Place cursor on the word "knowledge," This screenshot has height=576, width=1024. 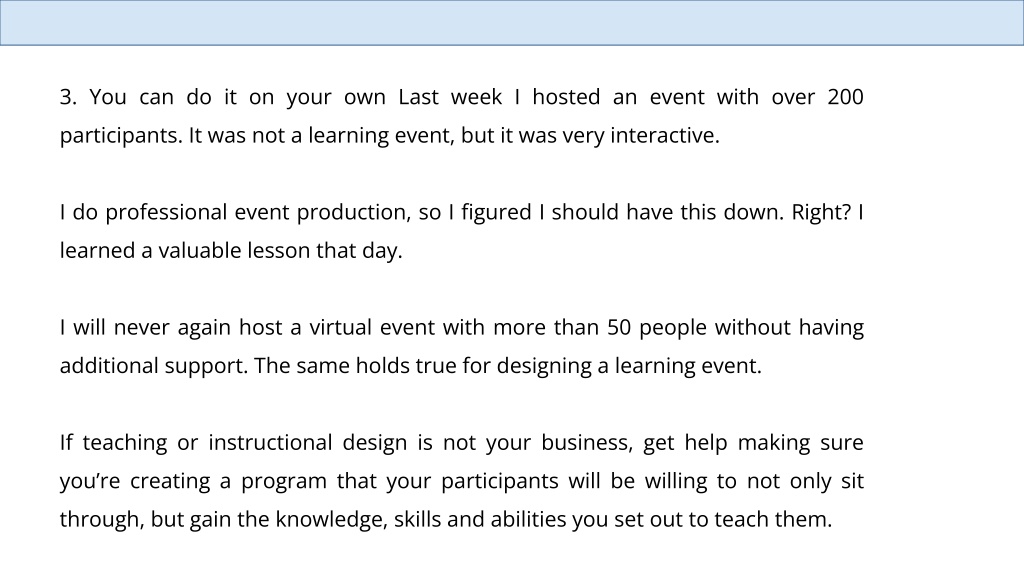coord(331,520)
